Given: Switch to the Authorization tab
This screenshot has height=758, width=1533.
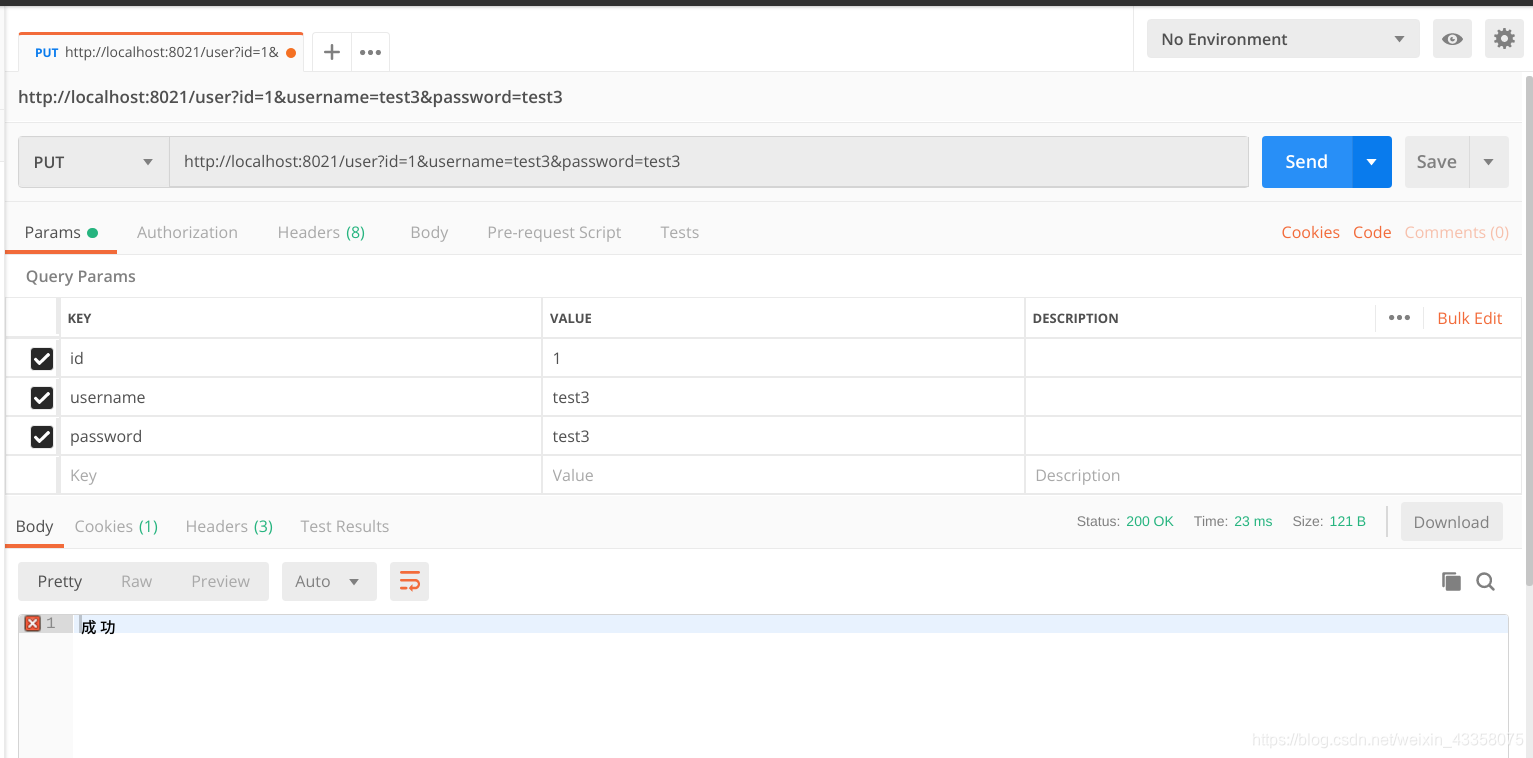Looking at the screenshot, I should [x=187, y=232].
